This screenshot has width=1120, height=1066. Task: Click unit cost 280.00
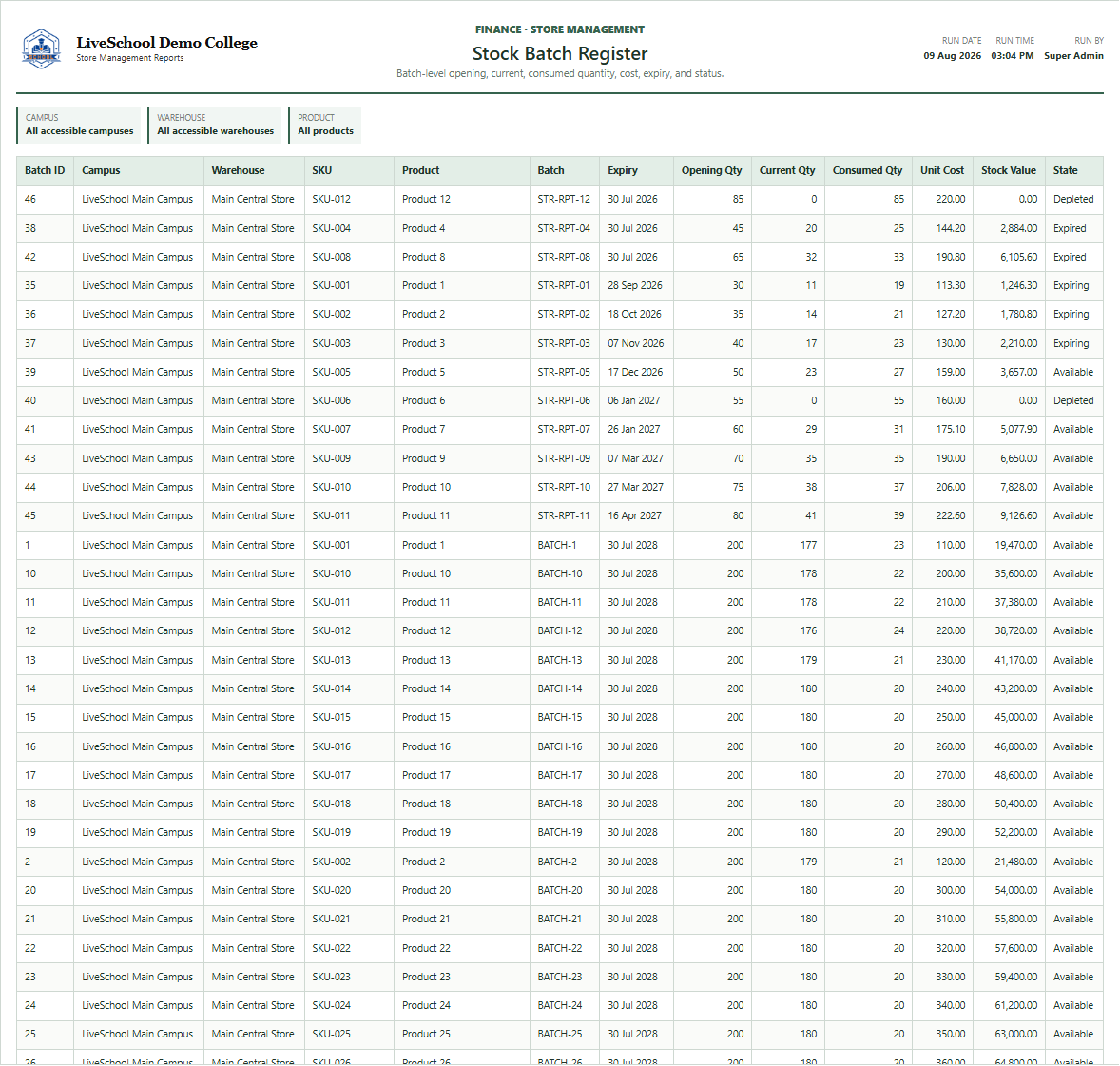(x=951, y=804)
